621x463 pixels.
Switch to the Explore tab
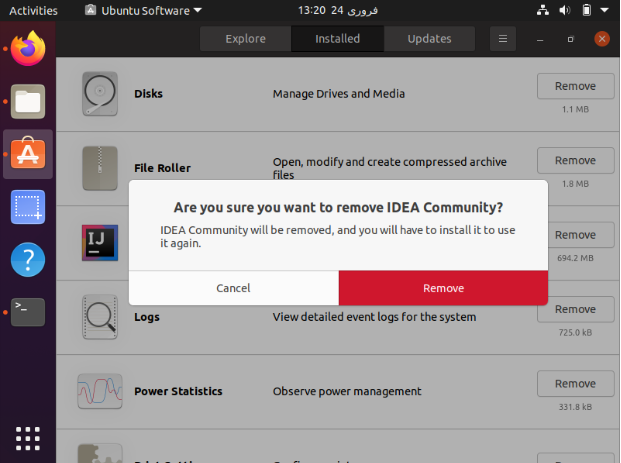246,39
